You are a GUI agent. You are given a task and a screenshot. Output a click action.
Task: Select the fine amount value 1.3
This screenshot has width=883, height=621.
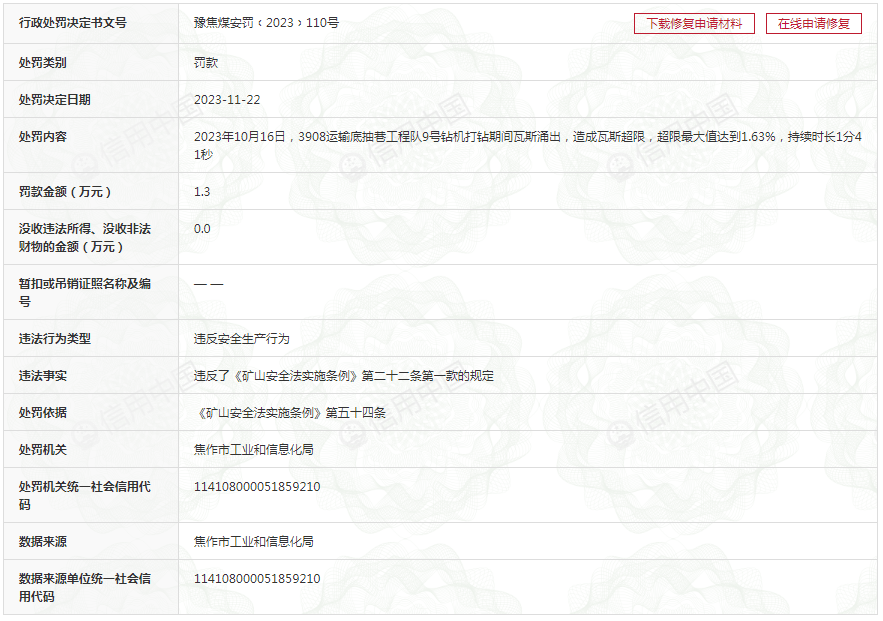pos(202,191)
